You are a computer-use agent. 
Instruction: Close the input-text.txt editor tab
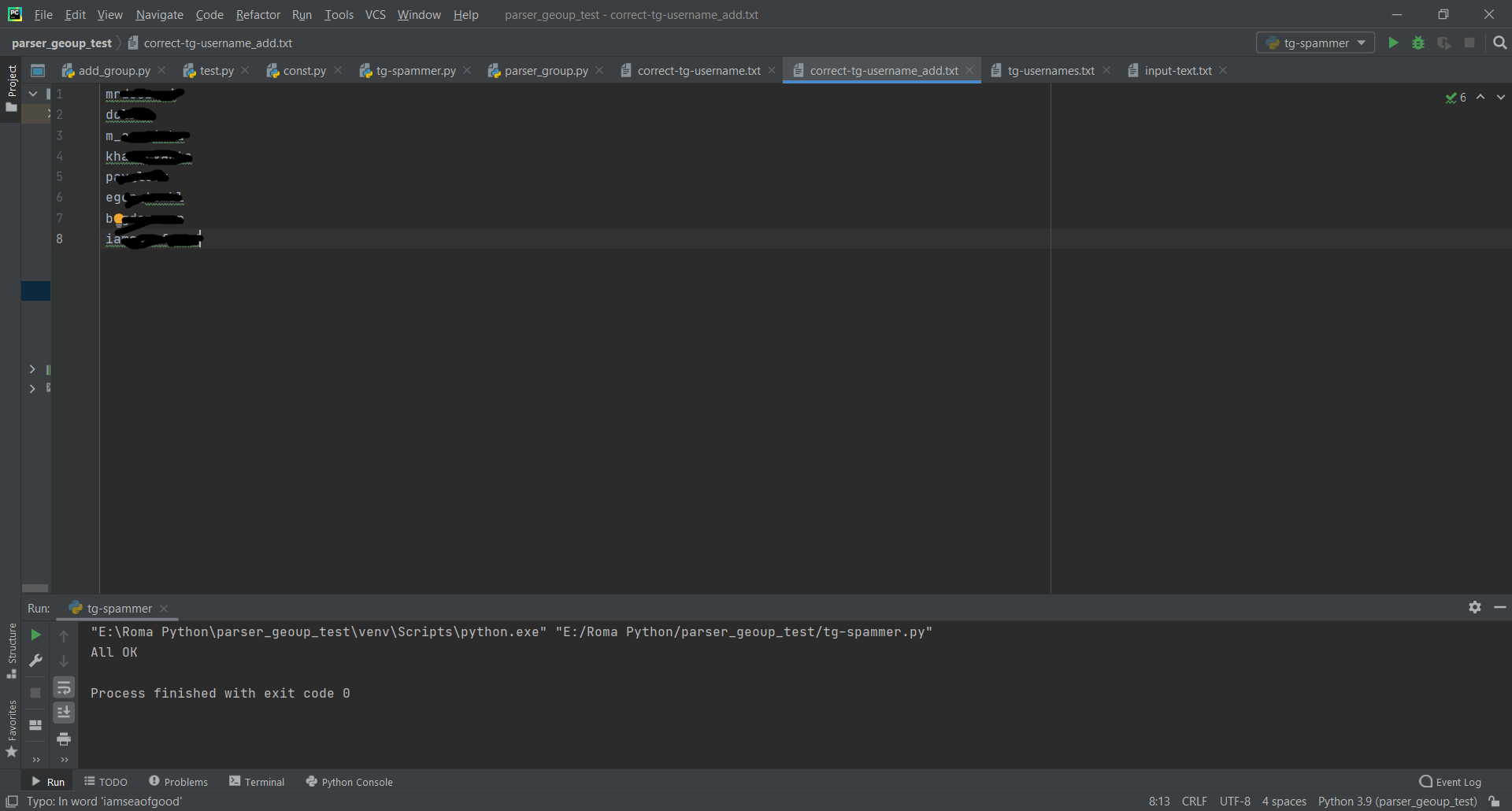[1223, 70]
